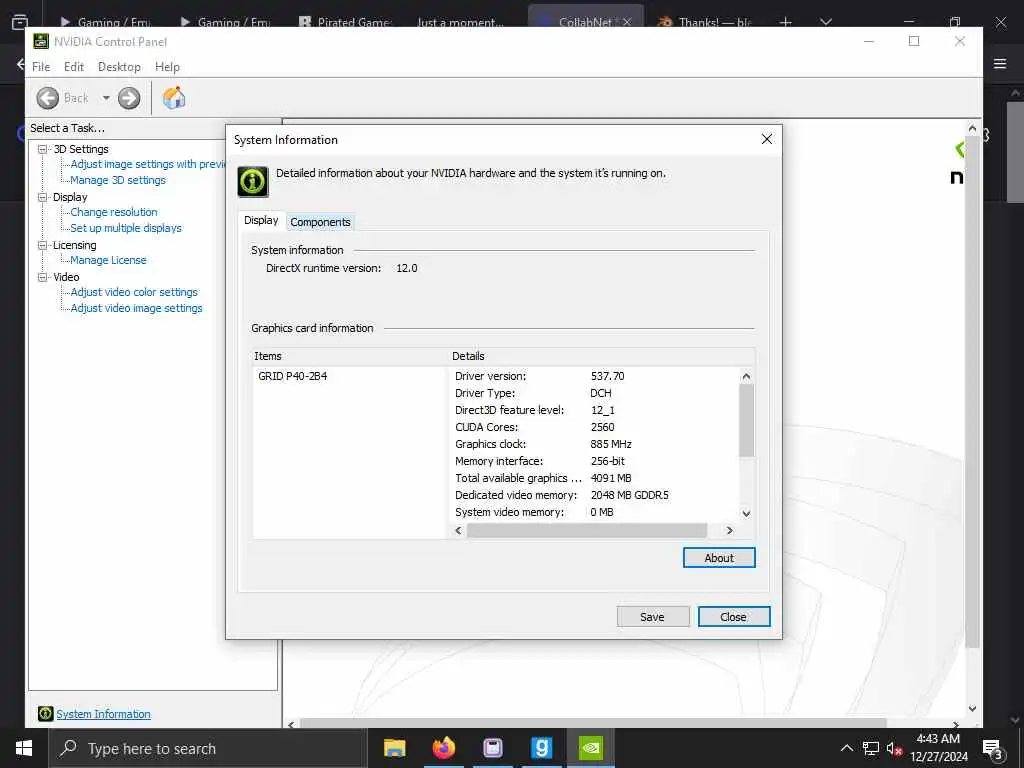This screenshot has width=1024, height=768.
Task: Click the main panel scroll-down arrow
Action: click(972, 709)
